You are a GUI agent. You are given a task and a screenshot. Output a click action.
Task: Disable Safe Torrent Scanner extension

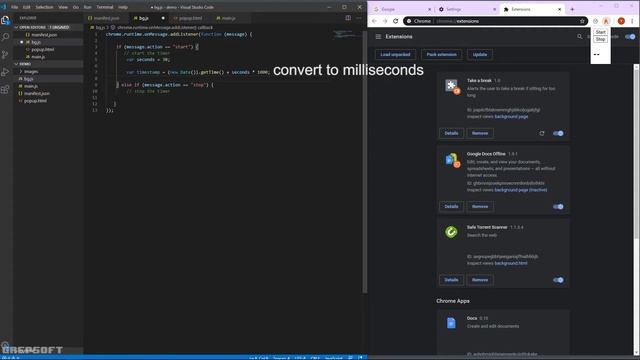click(558, 280)
